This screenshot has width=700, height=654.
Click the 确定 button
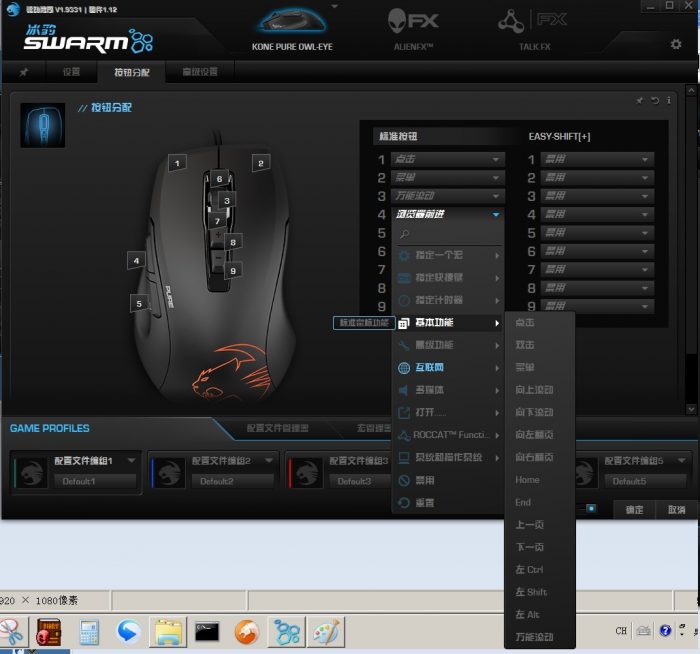click(x=634, y=509)
